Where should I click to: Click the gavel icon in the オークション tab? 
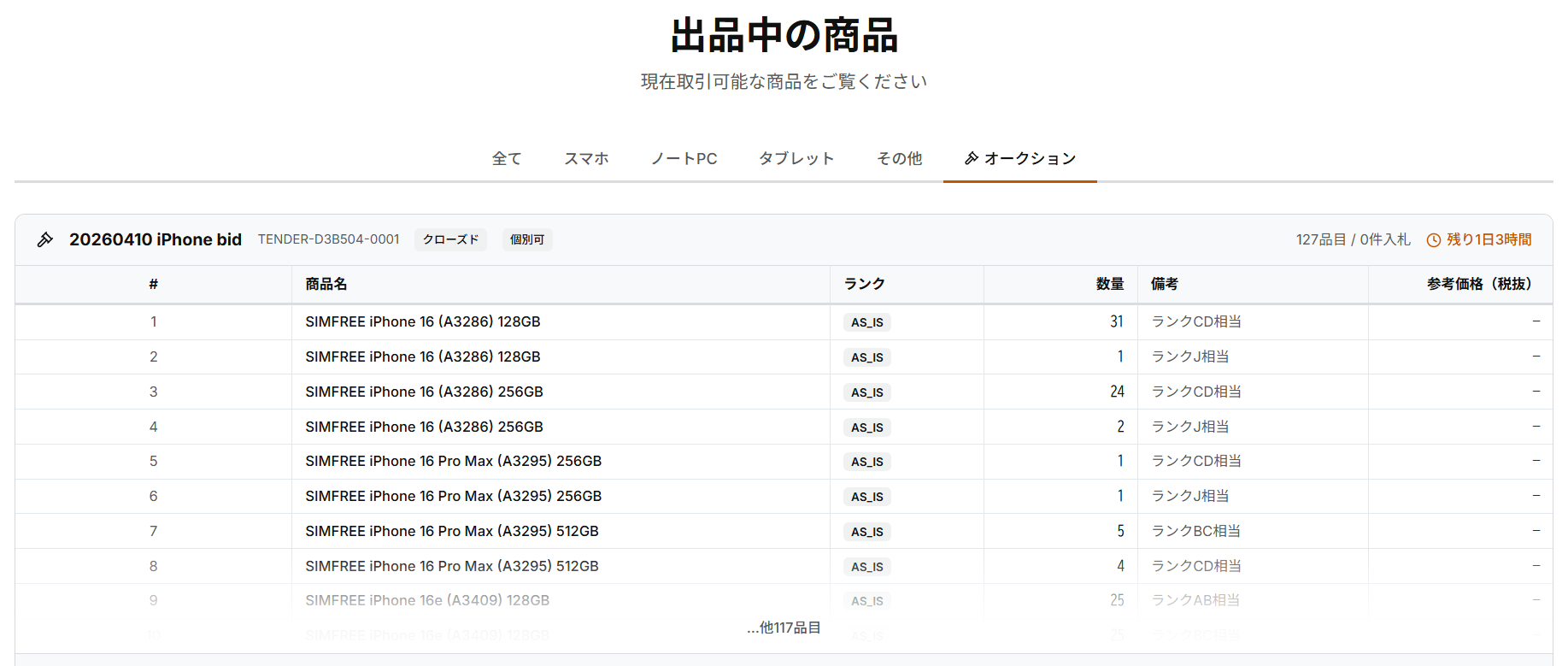pos(971,158)
